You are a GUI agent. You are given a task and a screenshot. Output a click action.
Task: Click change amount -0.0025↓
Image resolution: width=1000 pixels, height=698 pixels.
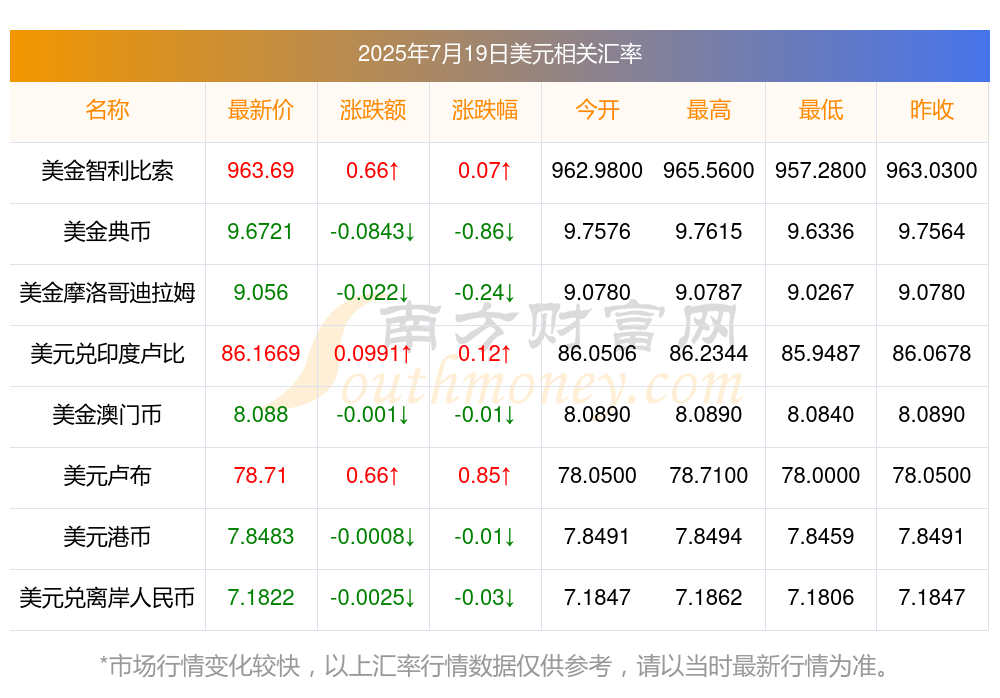click(372, 597)
